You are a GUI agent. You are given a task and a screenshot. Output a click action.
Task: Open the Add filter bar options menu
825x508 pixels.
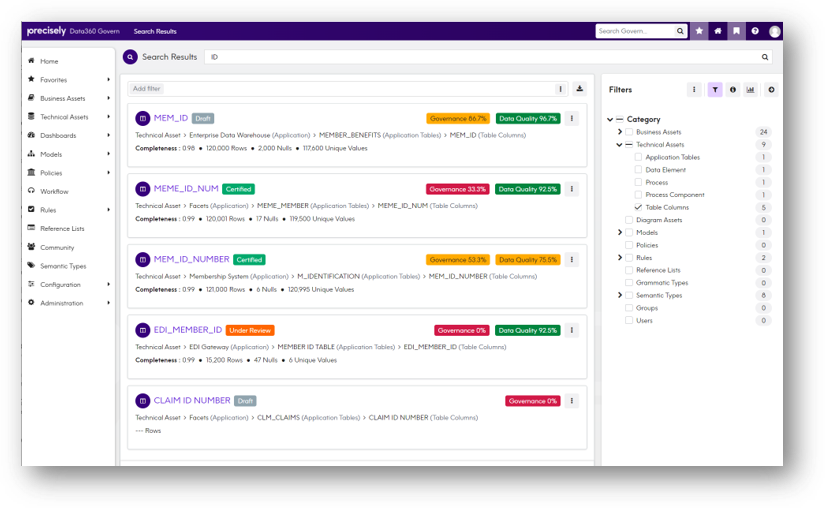click(560, 89)
